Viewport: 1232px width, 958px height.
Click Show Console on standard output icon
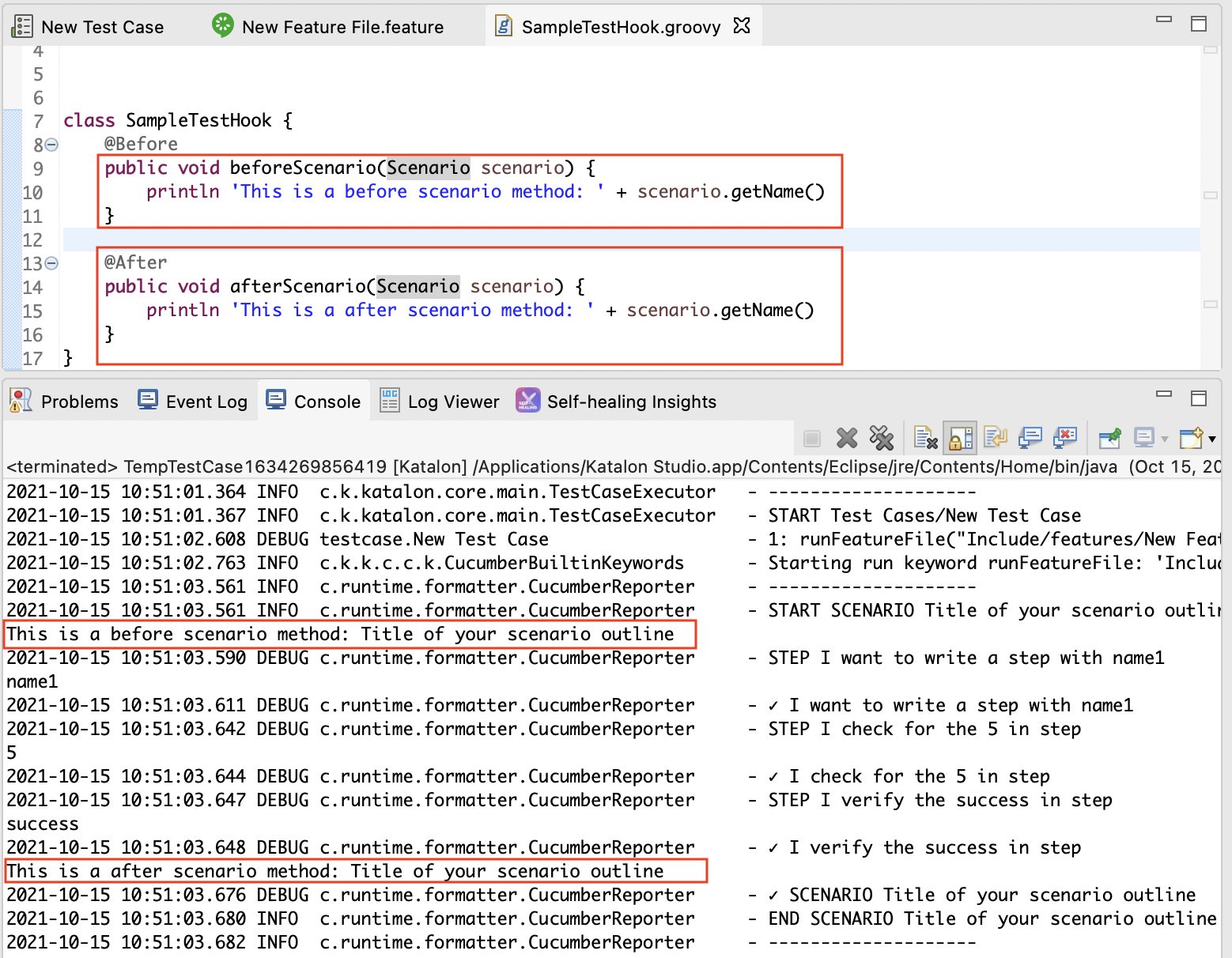point(1030,438)
